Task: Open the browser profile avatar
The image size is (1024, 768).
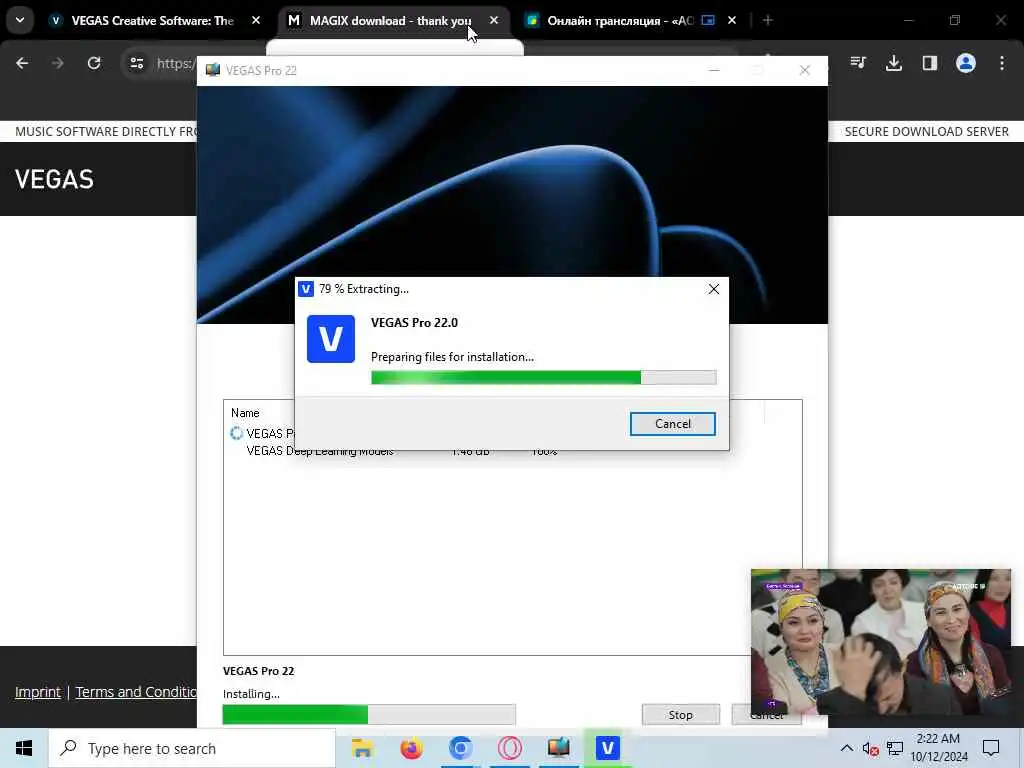Action: click(x=966, y=63)
